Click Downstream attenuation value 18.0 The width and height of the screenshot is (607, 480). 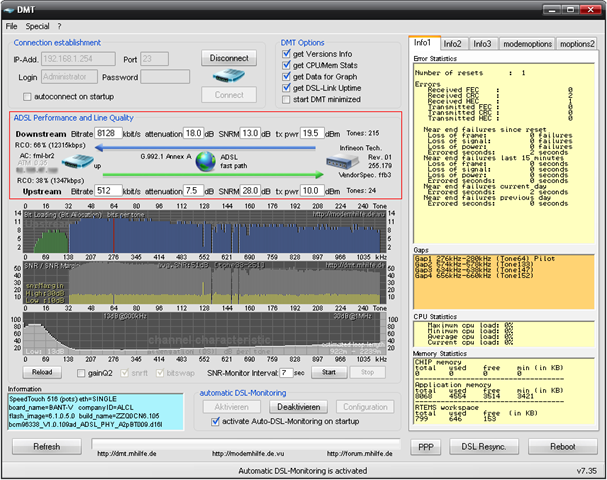[193, 134]
